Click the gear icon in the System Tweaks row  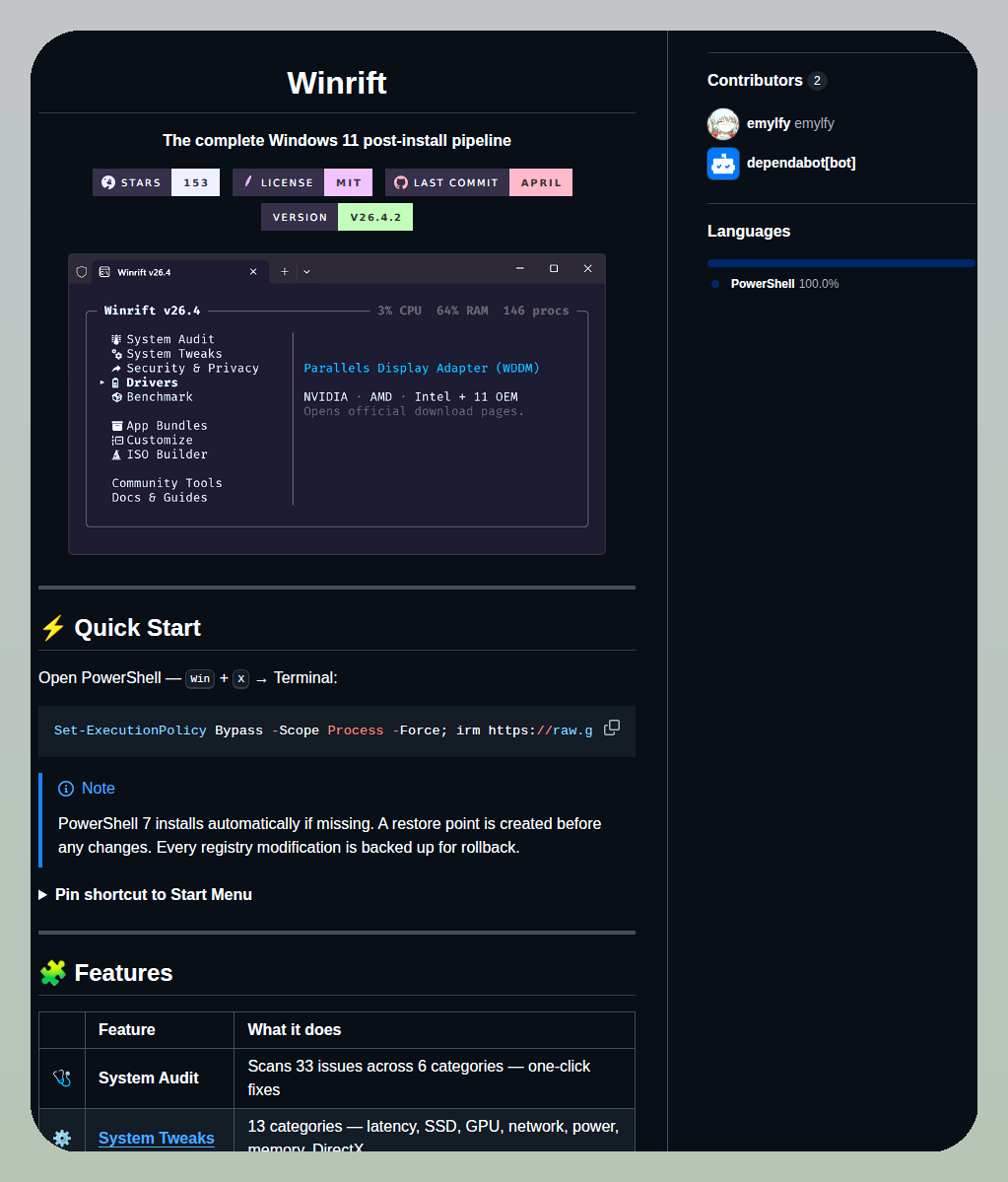62,1138
